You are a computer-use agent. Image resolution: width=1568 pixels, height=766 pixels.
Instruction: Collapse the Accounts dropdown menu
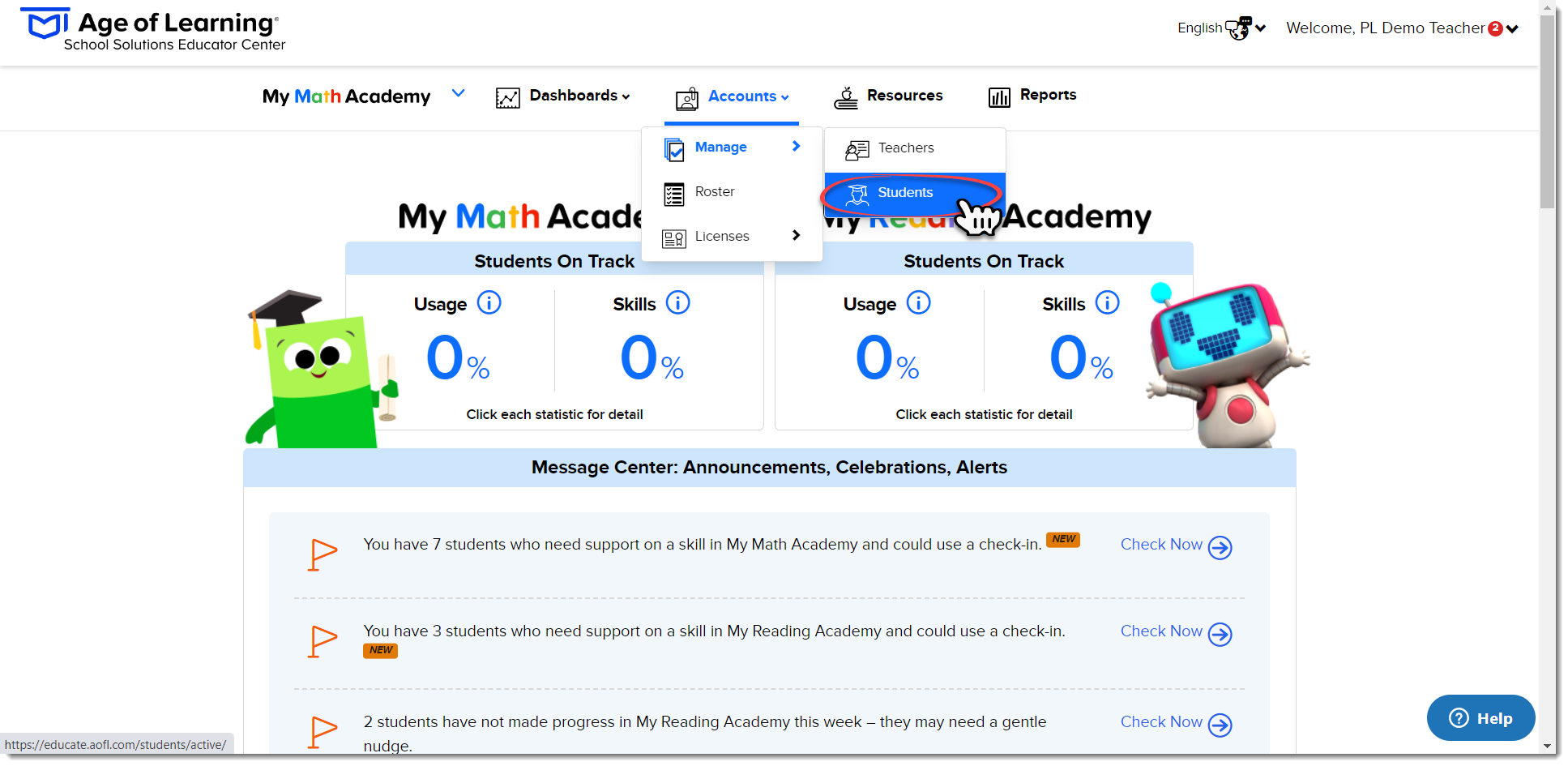pyautogui.click(x=748, y=96)
